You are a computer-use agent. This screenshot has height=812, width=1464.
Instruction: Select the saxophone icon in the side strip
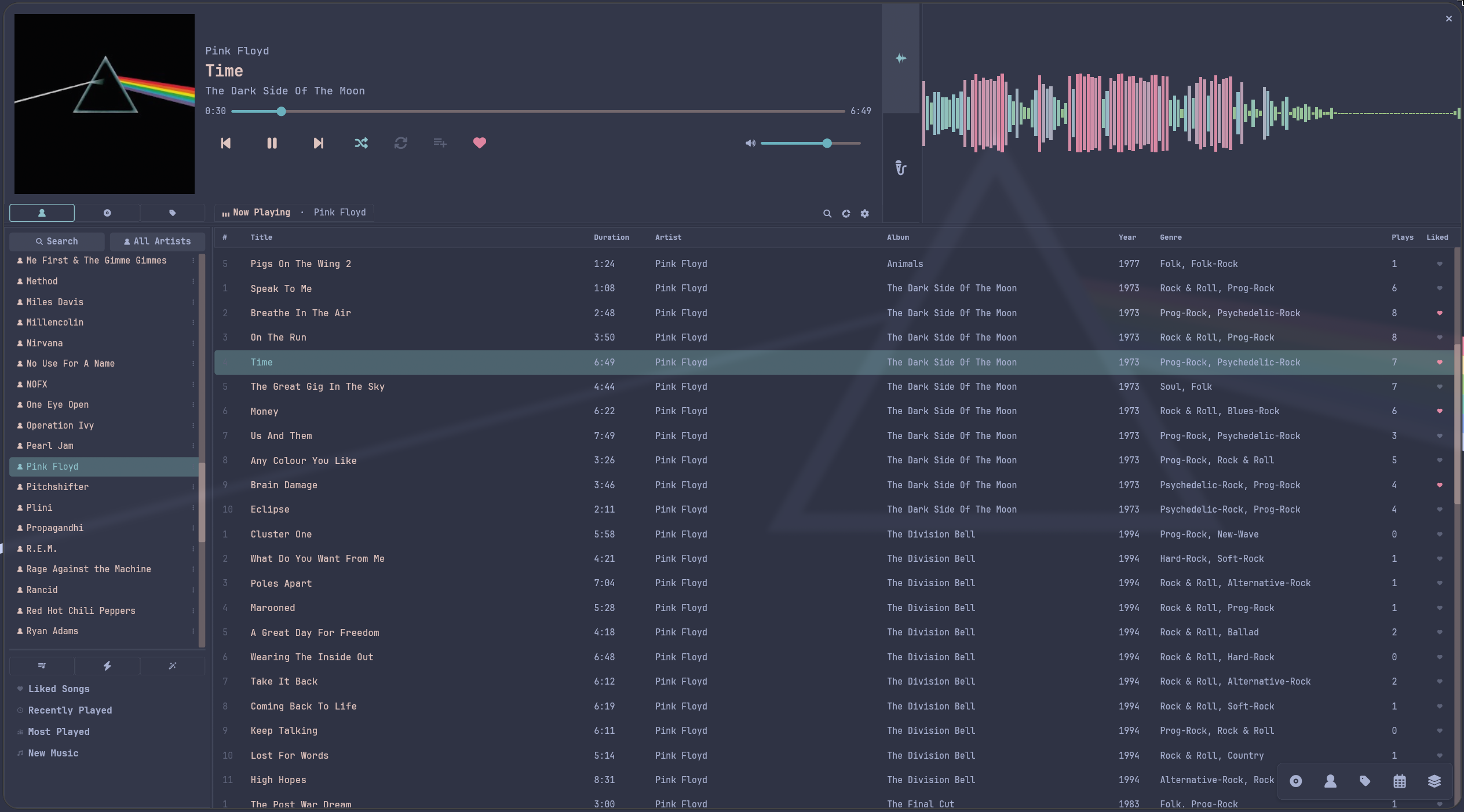pyautogui.click(x=901, y=168)
